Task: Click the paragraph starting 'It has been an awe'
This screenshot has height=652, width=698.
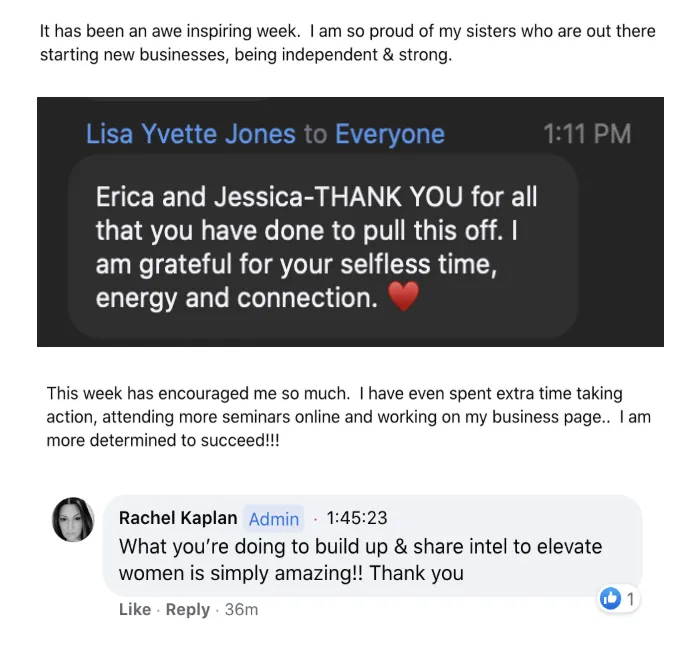Action: (x=348, y=43)
